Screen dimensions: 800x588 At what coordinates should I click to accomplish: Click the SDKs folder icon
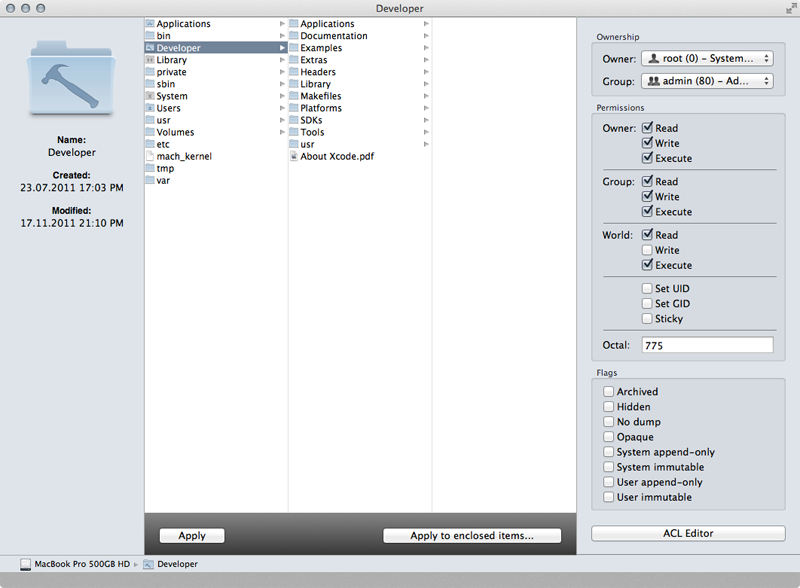[294, 120]
